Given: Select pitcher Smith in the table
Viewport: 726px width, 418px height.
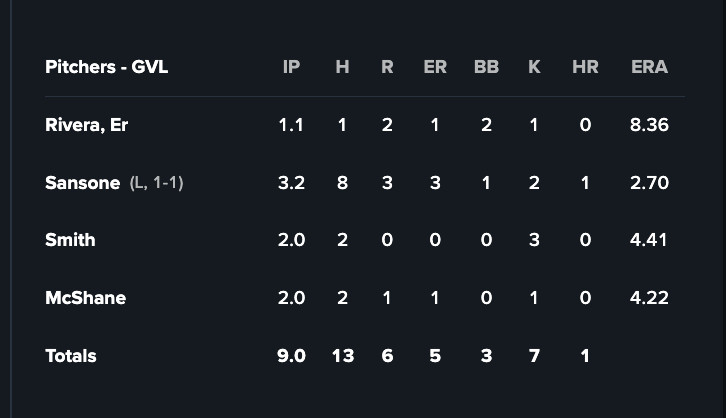Looking at the screenshot, I should (x=70, y=240).
